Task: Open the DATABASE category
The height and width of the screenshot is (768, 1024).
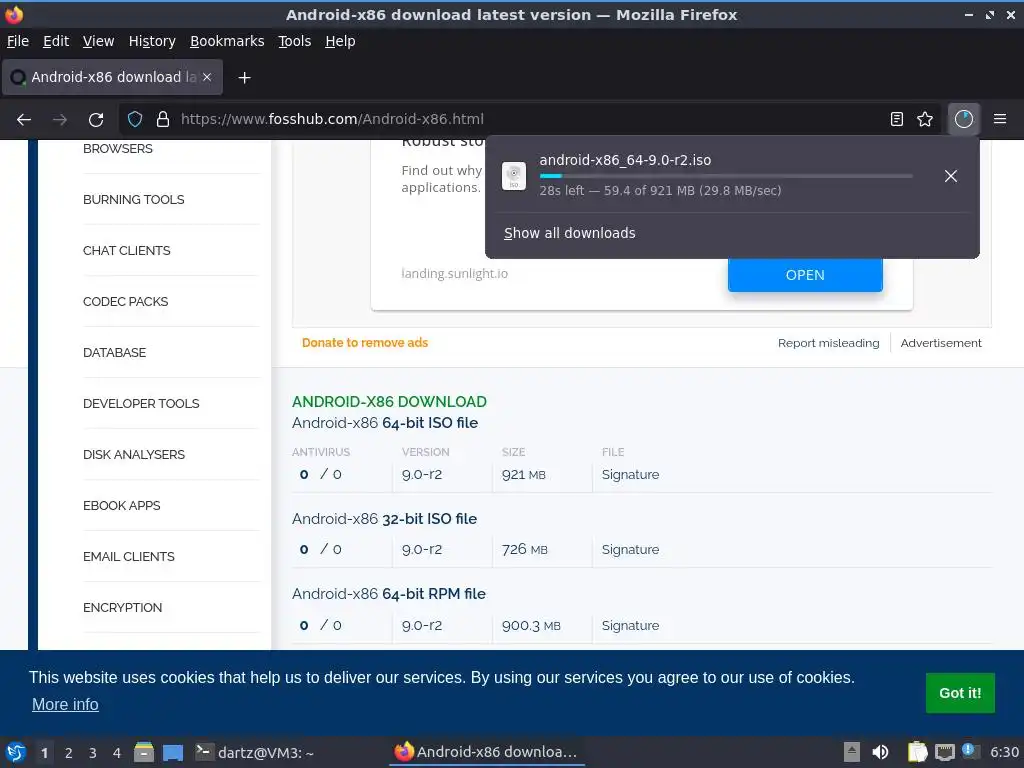Action: click(114, 353)
